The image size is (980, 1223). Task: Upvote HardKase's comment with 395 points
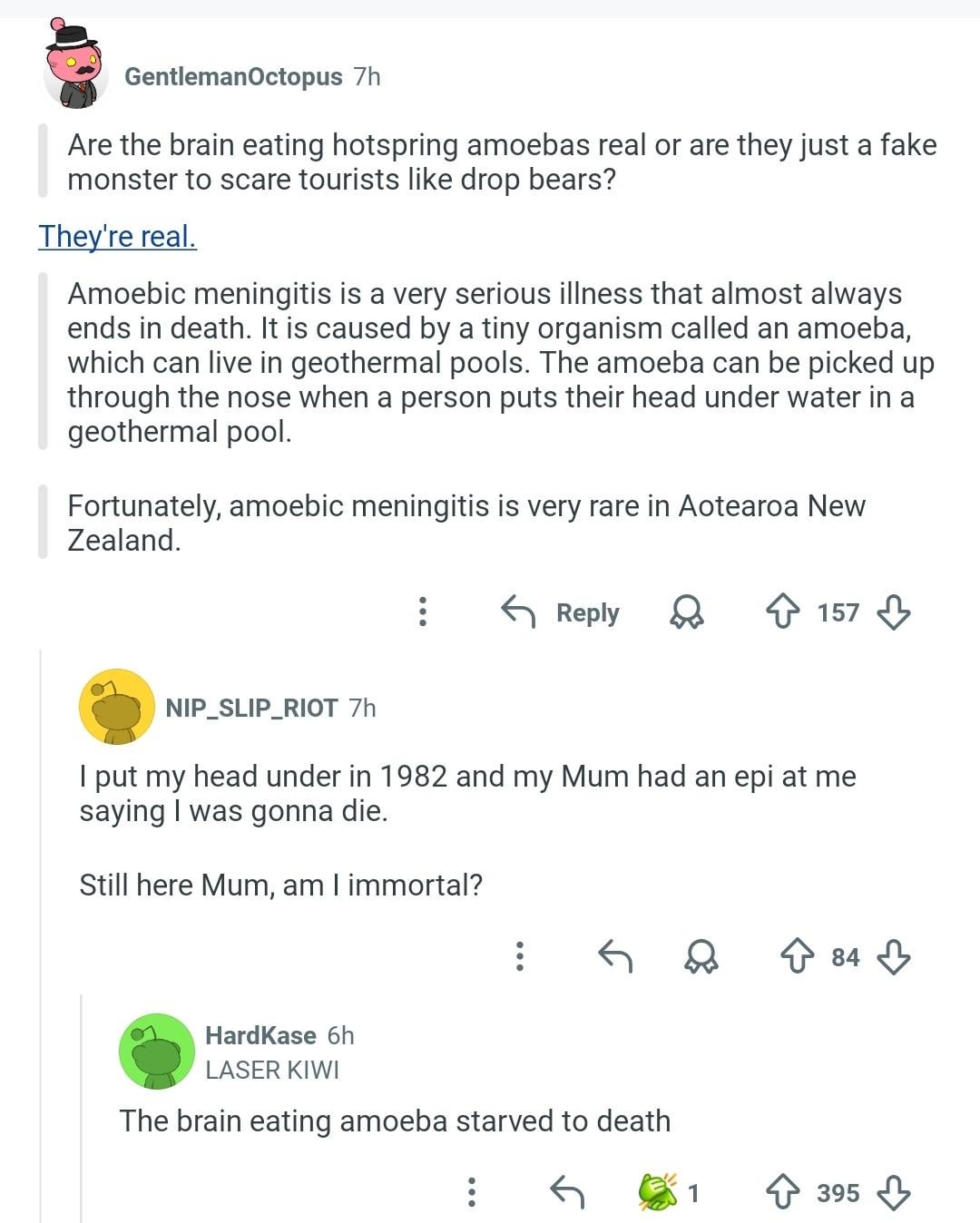click(x=782, y=1191)
